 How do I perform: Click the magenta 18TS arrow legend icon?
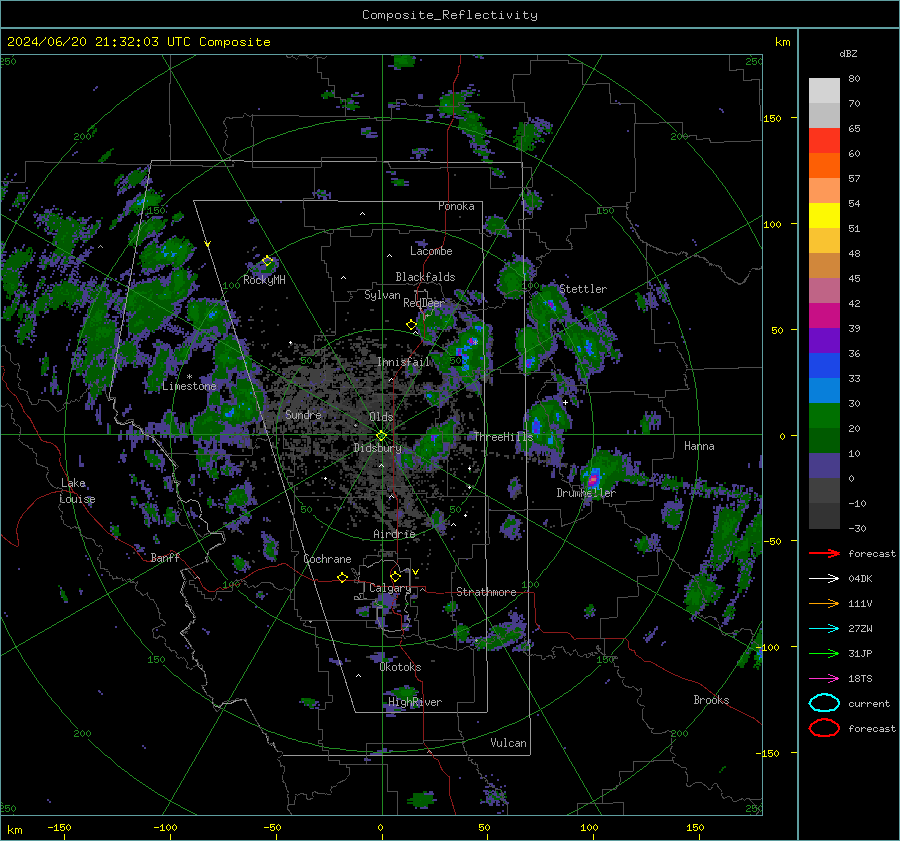[824, 679]
